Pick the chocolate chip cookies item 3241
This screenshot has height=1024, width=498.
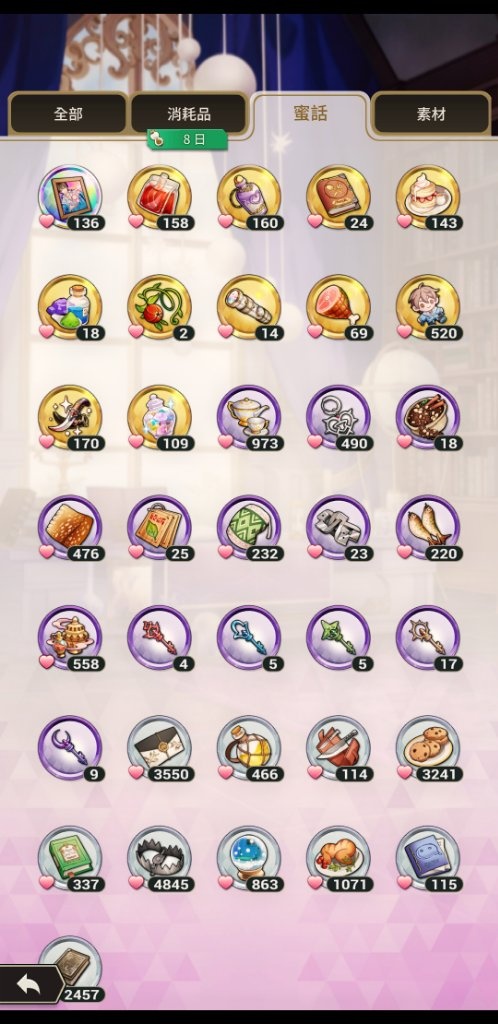tap(428, 748)
